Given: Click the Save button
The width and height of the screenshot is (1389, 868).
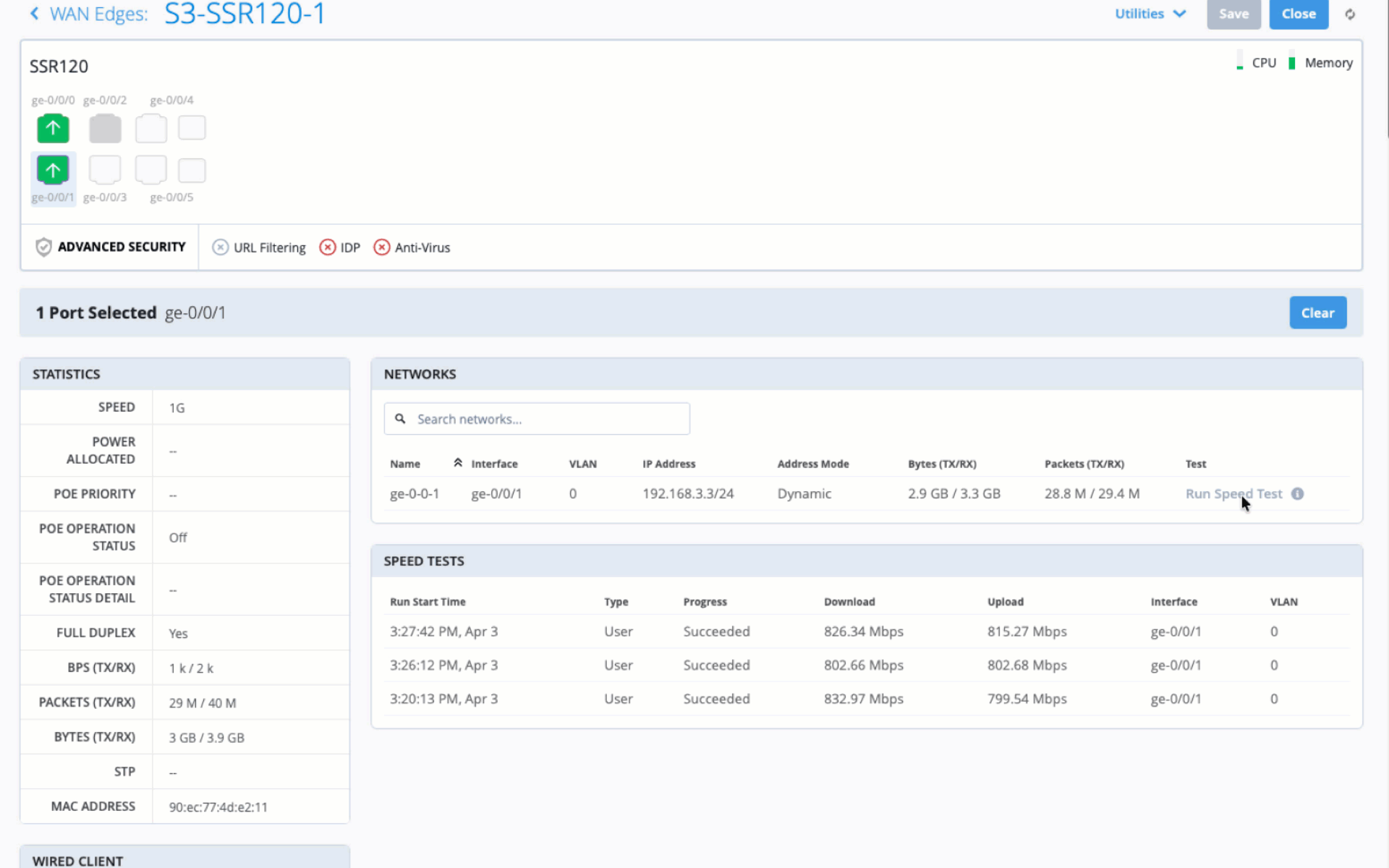Looking at the screenshot, I should (x=1233, y=14).
